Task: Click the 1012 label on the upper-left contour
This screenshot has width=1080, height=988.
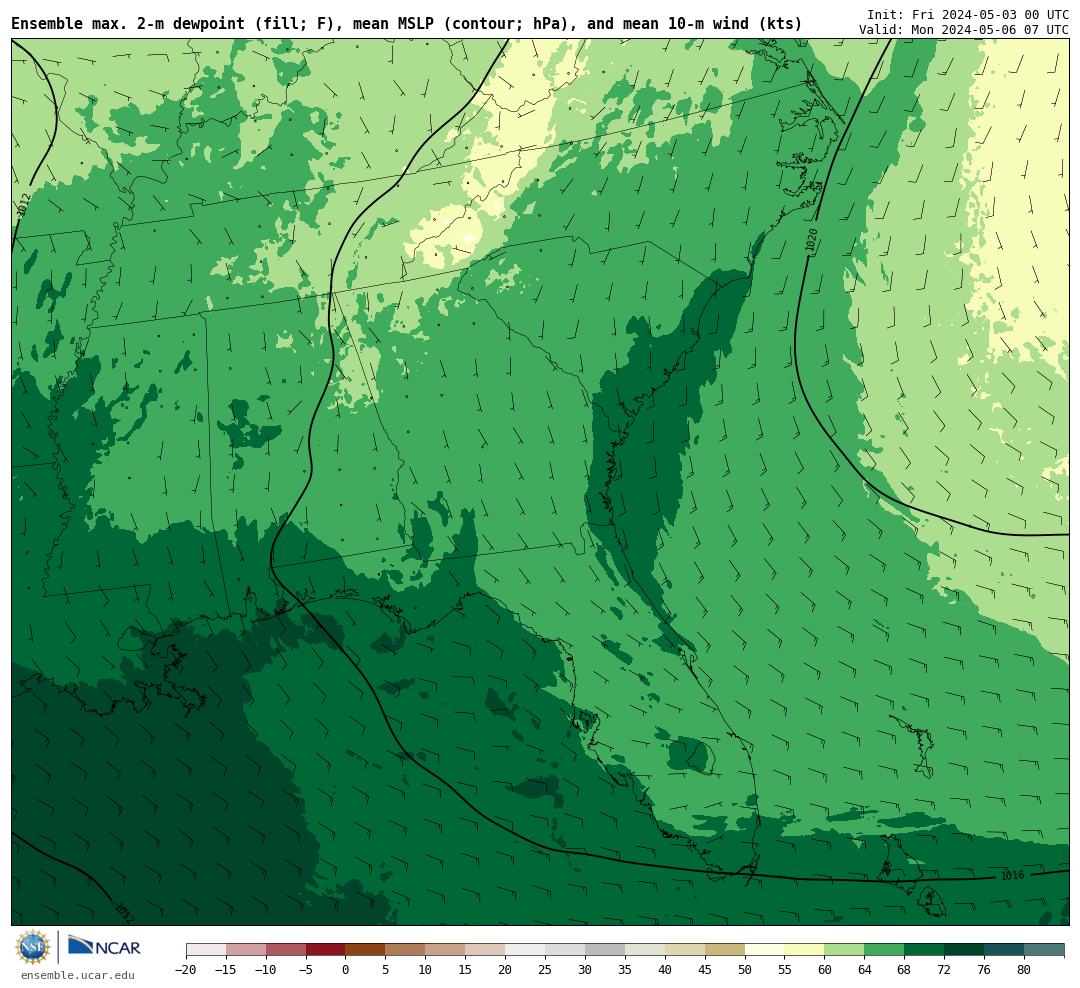Action: click(23, 205)
